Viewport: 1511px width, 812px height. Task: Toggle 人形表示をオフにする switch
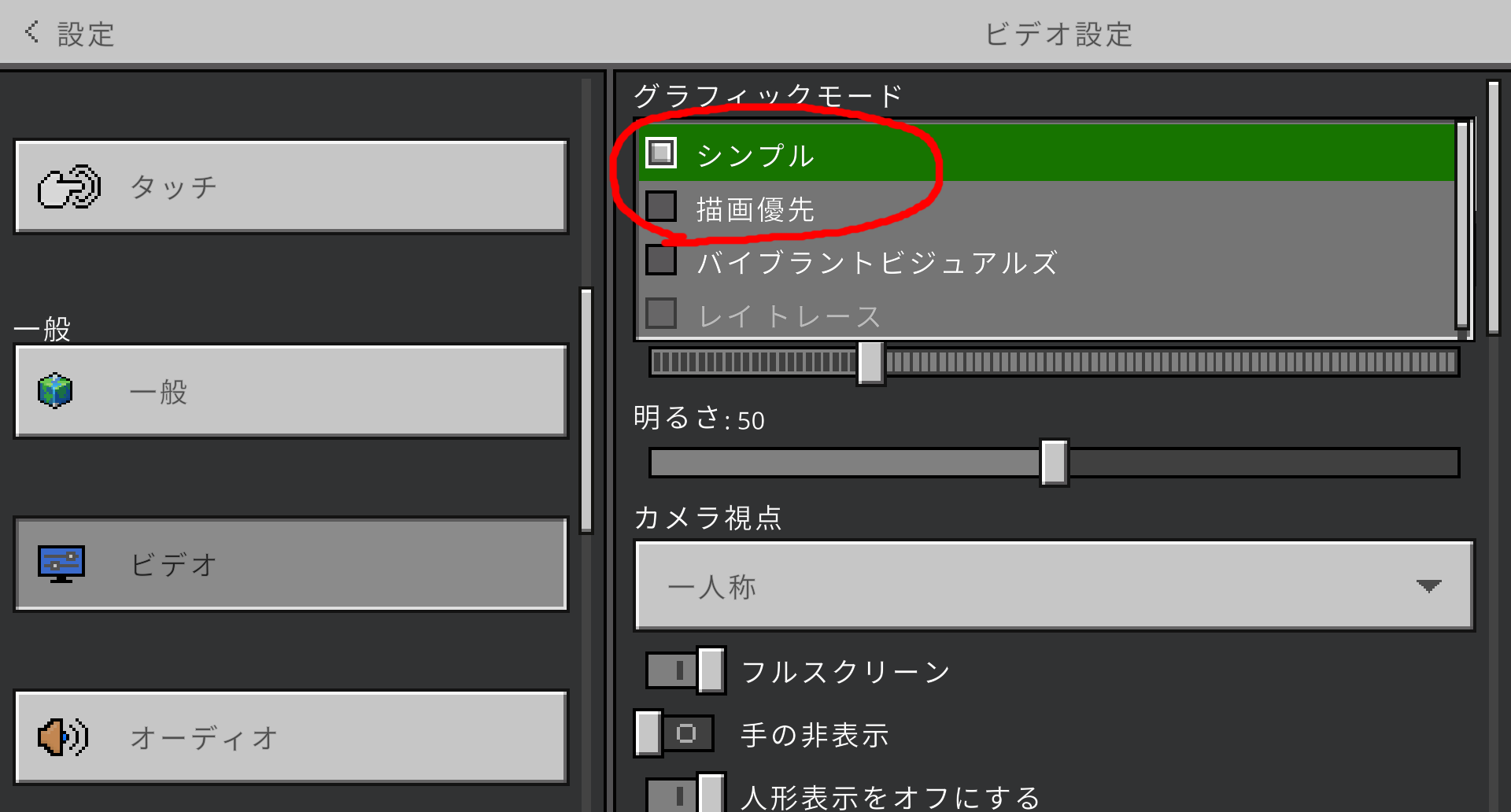685,793
